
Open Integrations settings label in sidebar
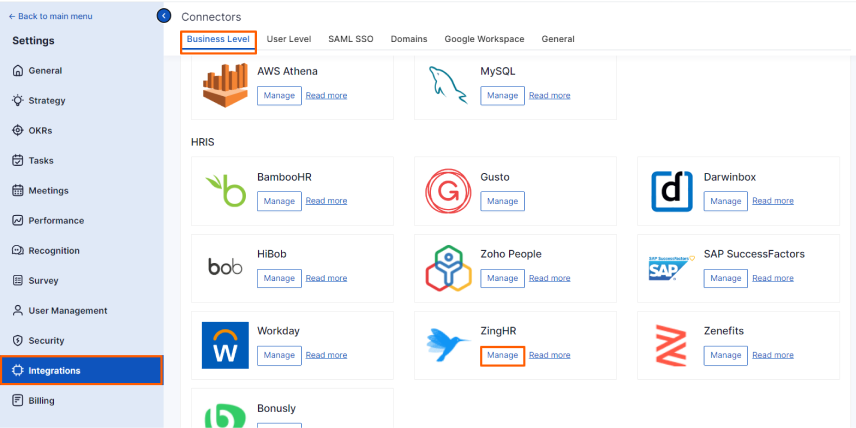[55, 371]
